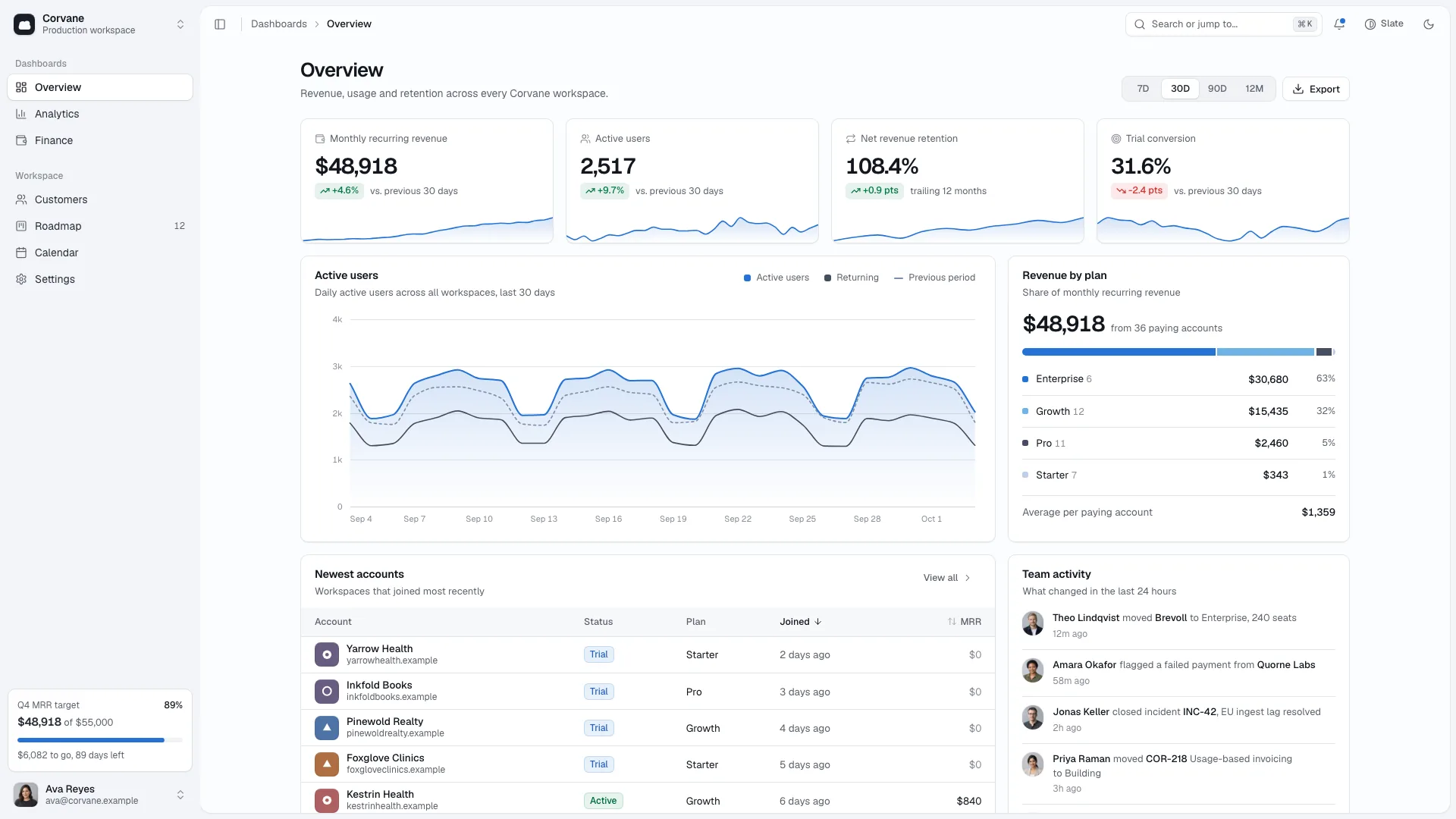Open Settings in the sidebar
Screen dimensions: 1456x819
point(100,279)
